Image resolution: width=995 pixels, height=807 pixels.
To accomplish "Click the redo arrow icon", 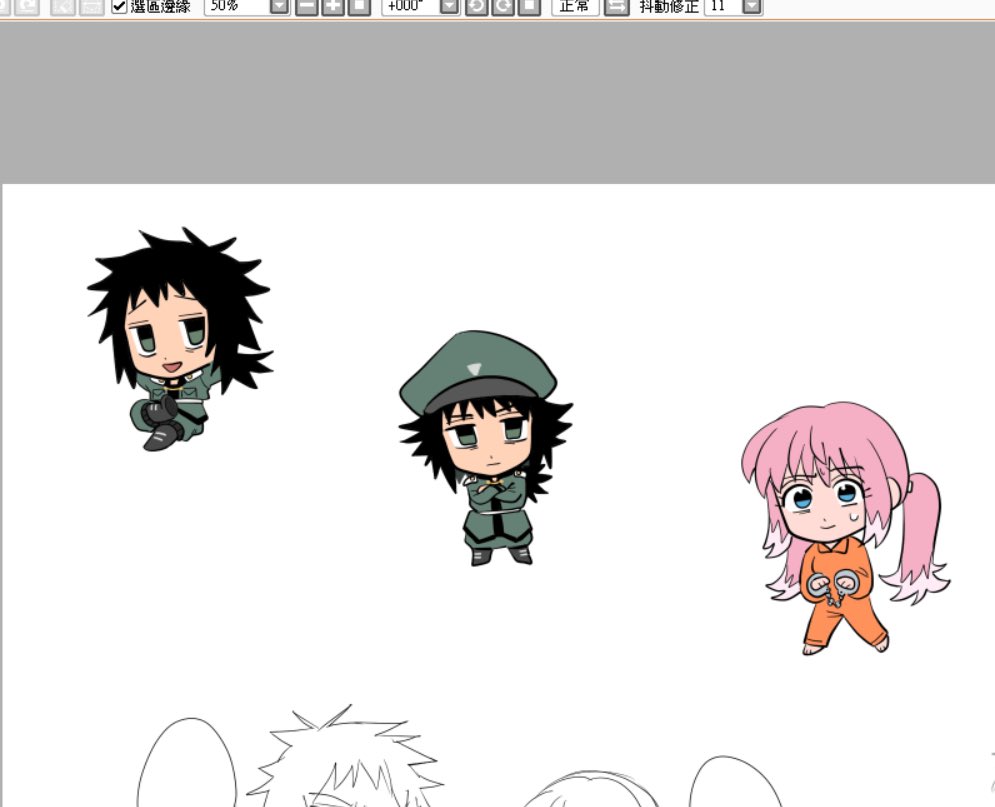I will point(27,6).
